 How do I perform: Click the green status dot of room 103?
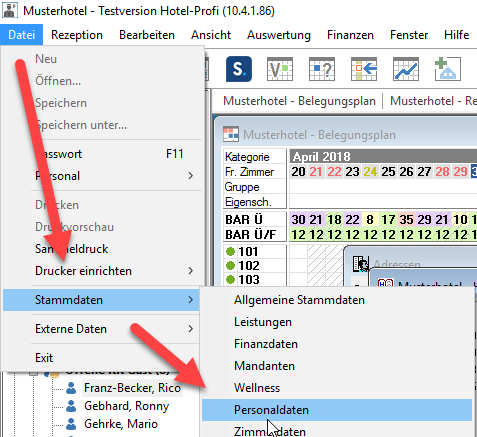[230, 279]
